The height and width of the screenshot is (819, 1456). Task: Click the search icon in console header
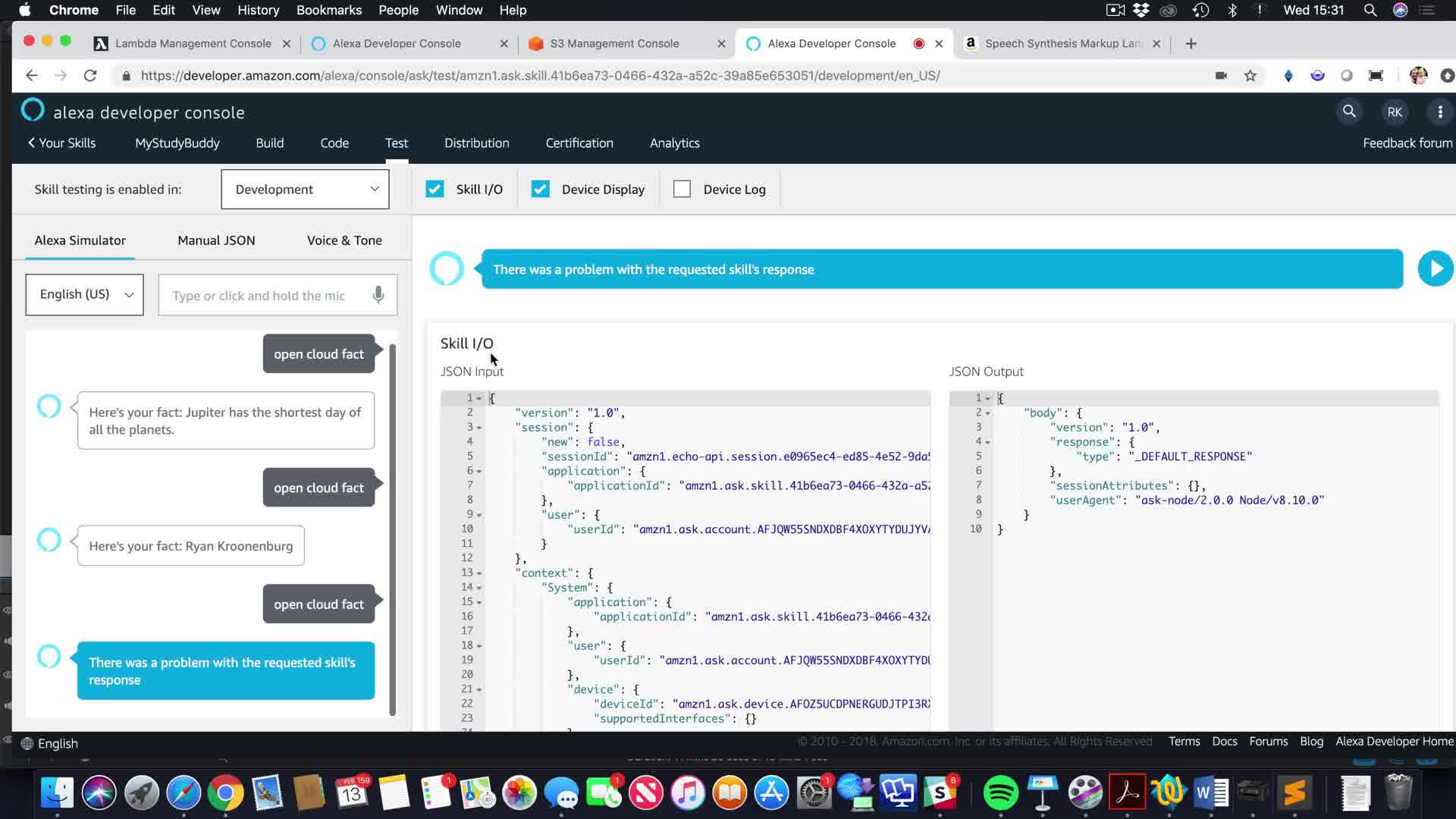tap(1349, 111)
